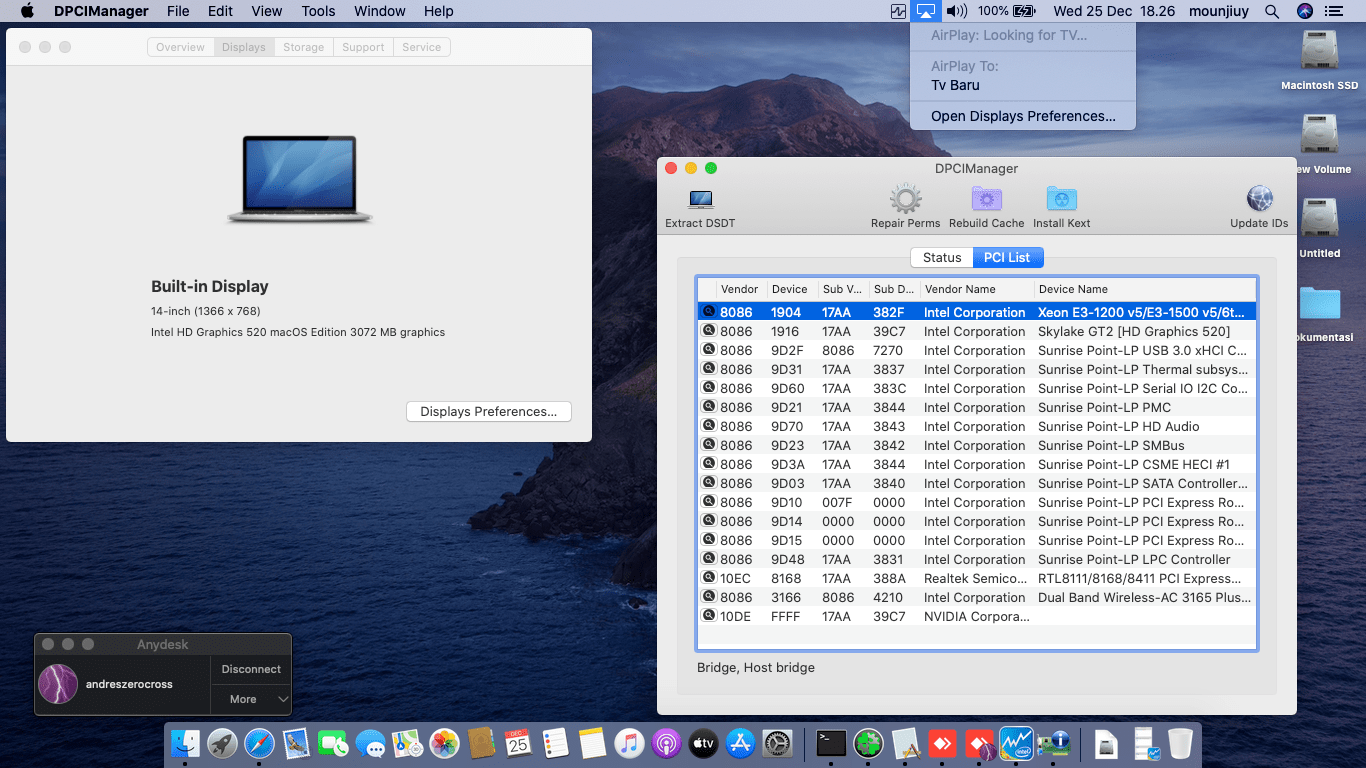Sort the list by the Device Name column
The height and width of the screenshot is (768, 1366).
pos(1145,289)
